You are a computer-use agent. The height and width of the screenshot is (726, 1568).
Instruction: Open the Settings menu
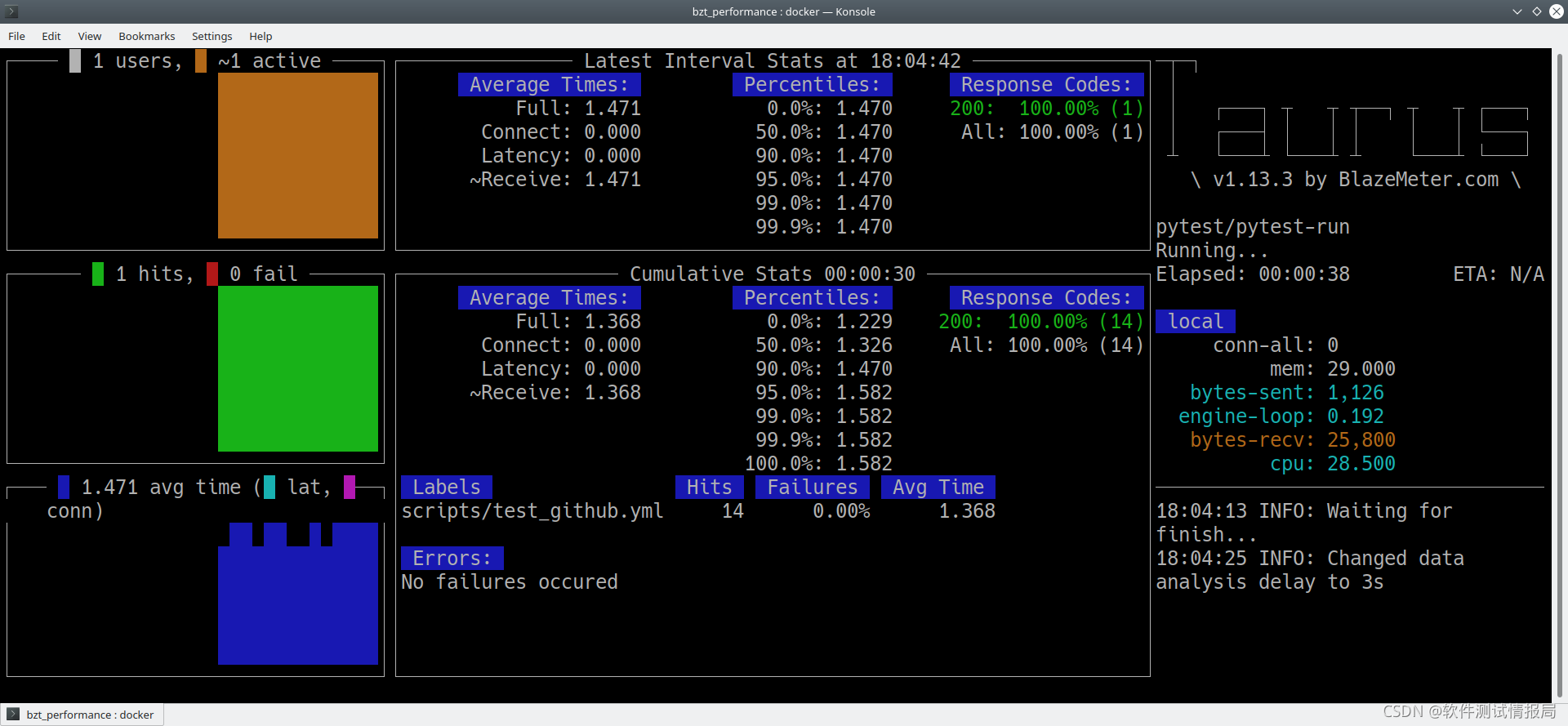[x=212, y=36]
